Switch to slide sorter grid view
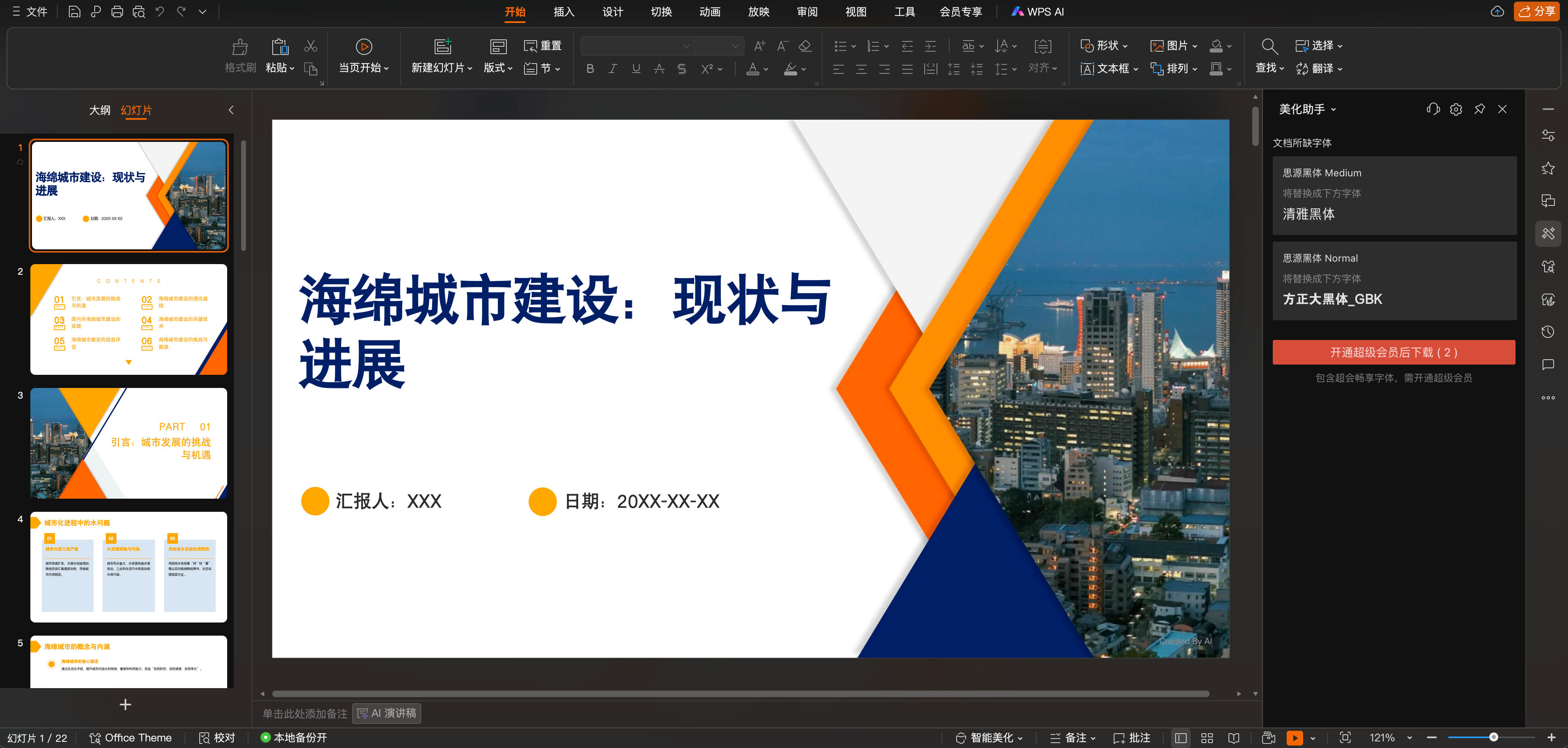The image size is (1568, 748). [1207, 738]
